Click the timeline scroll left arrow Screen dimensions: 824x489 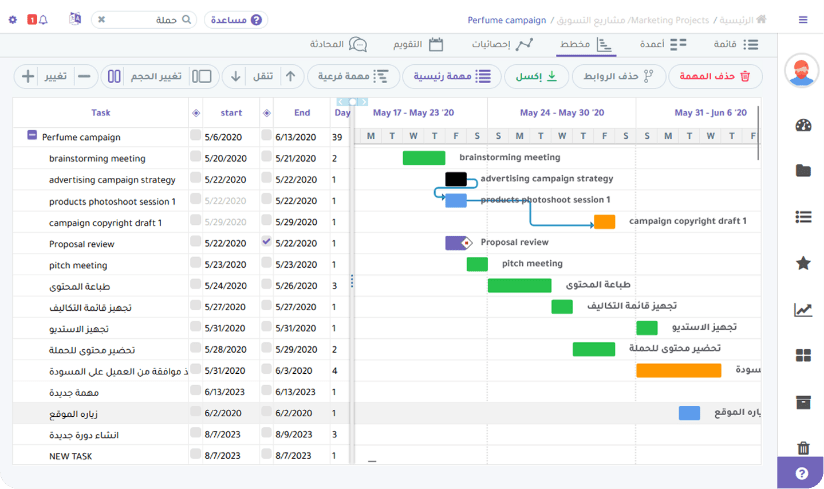click(341, 101)
